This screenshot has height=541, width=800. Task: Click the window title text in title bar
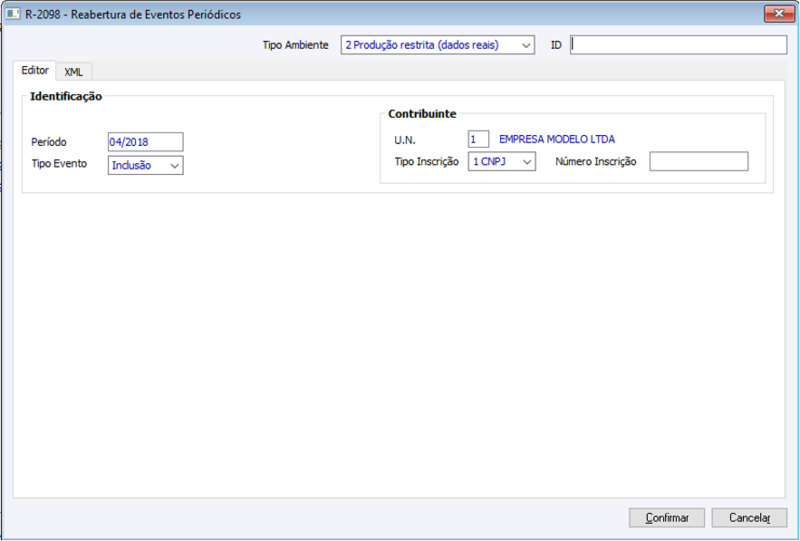[x=133, y=14]
